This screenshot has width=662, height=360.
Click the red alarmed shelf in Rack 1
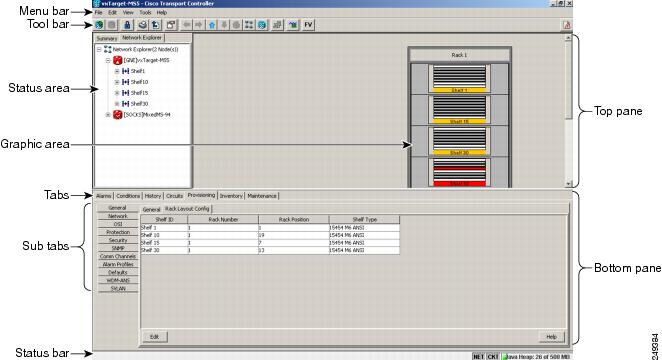coord(459,172)
